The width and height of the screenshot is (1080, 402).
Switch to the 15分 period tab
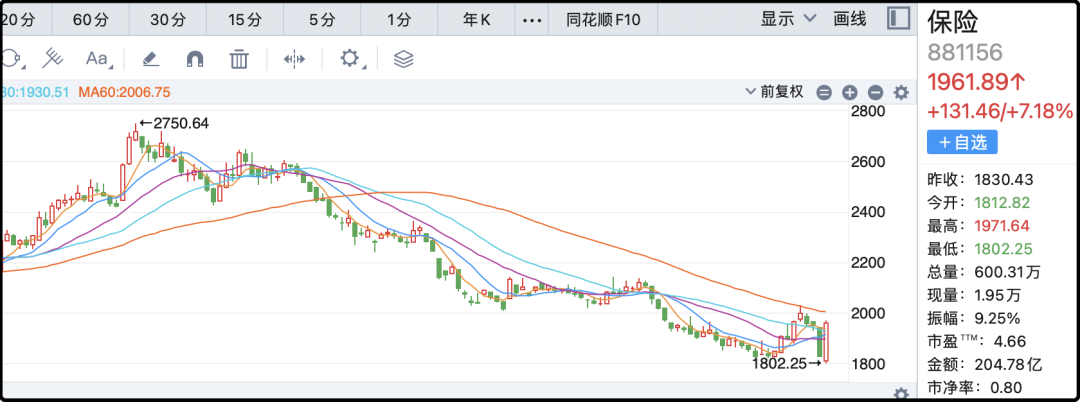[x=247, y=20]
